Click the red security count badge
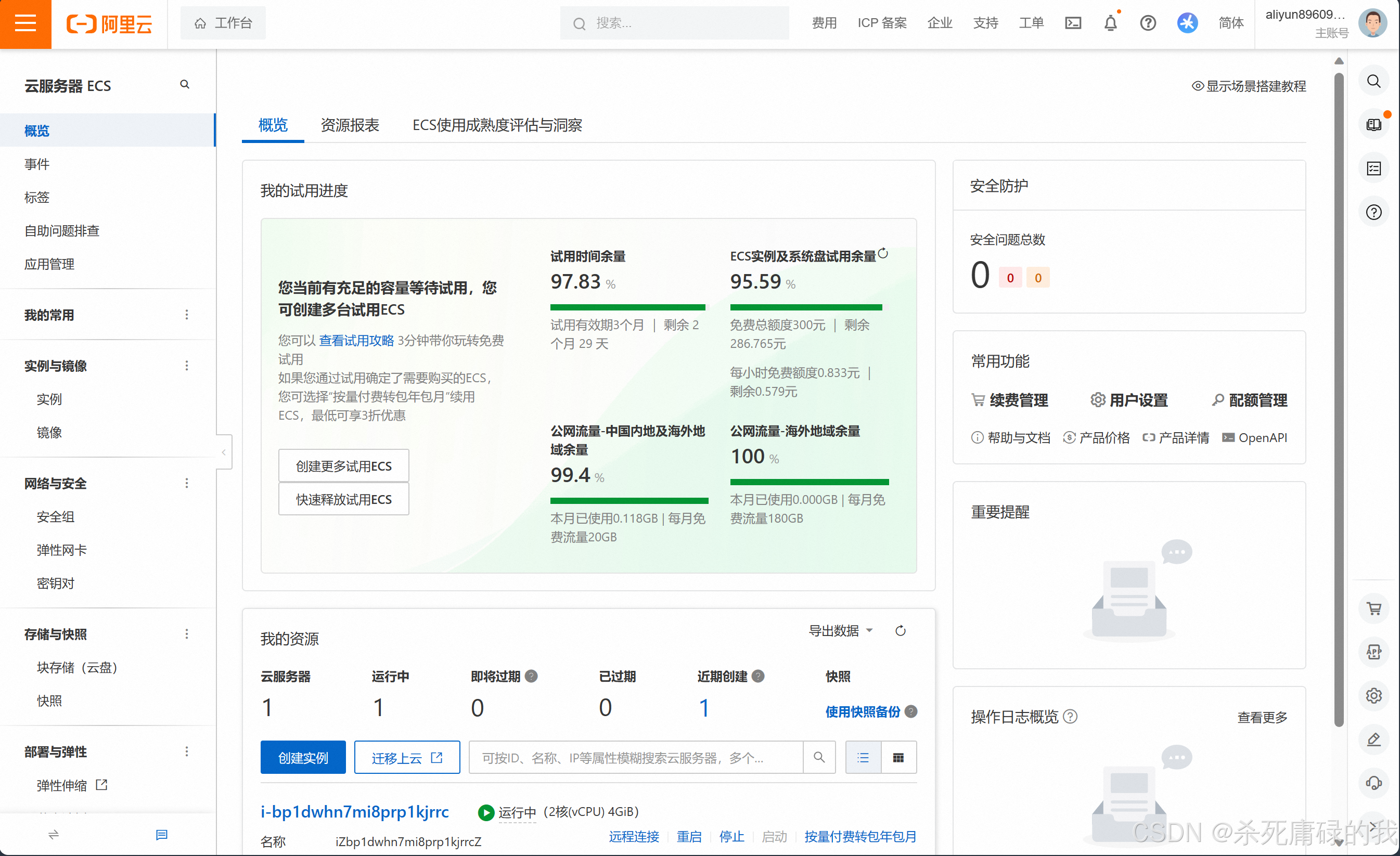 [1010, 278]
